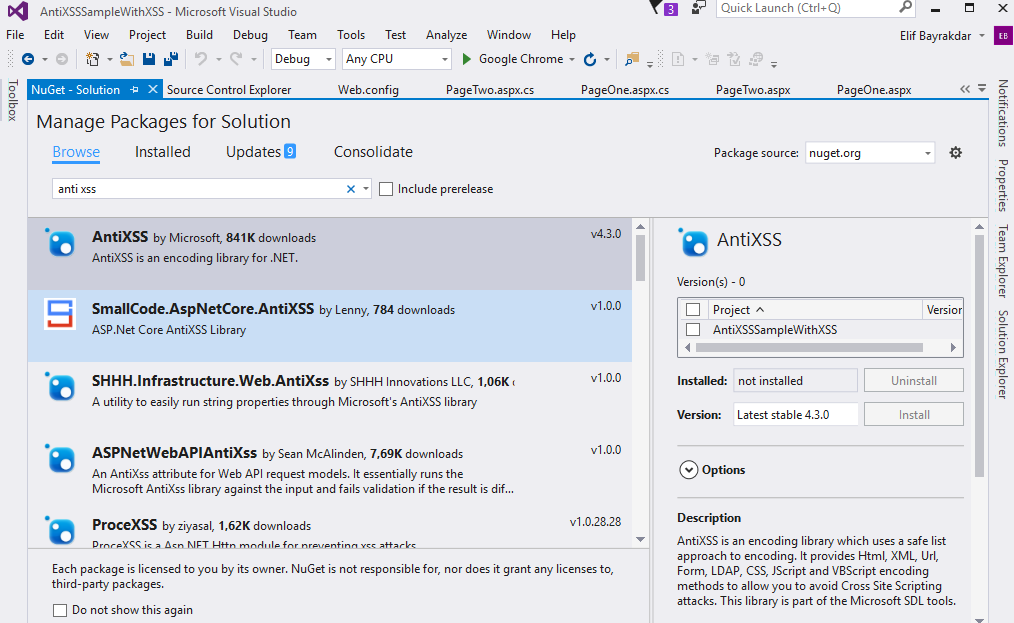Screen dimensions: 1014x623
Task: Click the SHHH.Infrastructure.Web.AntiXss package icon
Action: pyautogui.click(x=61, y=387)
